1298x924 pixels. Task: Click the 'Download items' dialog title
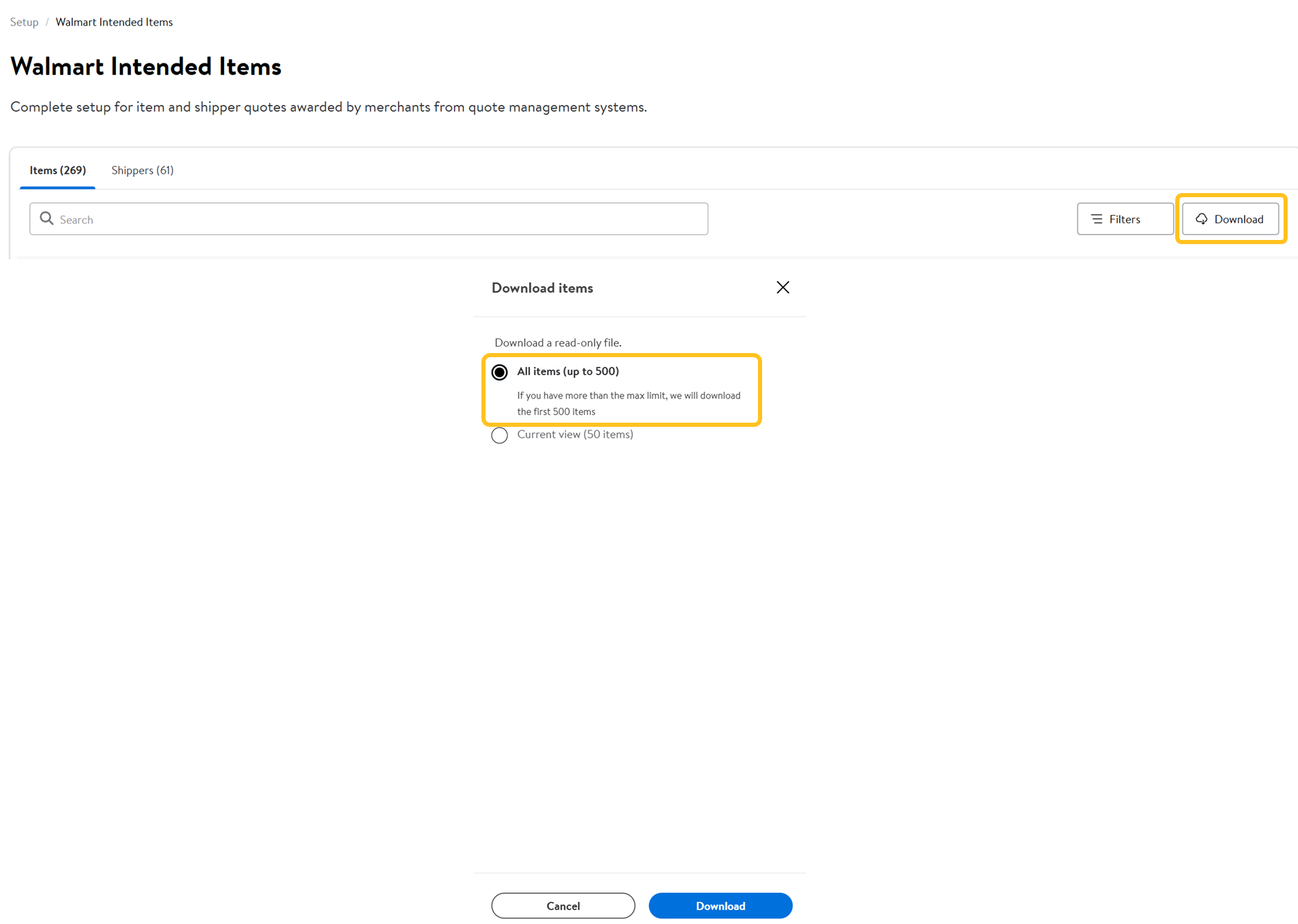point(541,288)
